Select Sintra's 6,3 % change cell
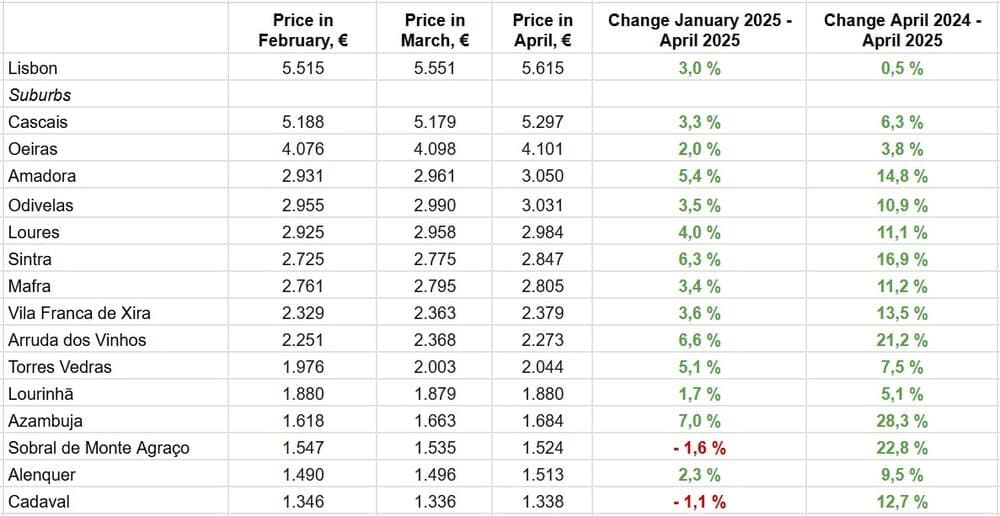The height and width of the screenshot is (516, 1000). coord(699,259)
